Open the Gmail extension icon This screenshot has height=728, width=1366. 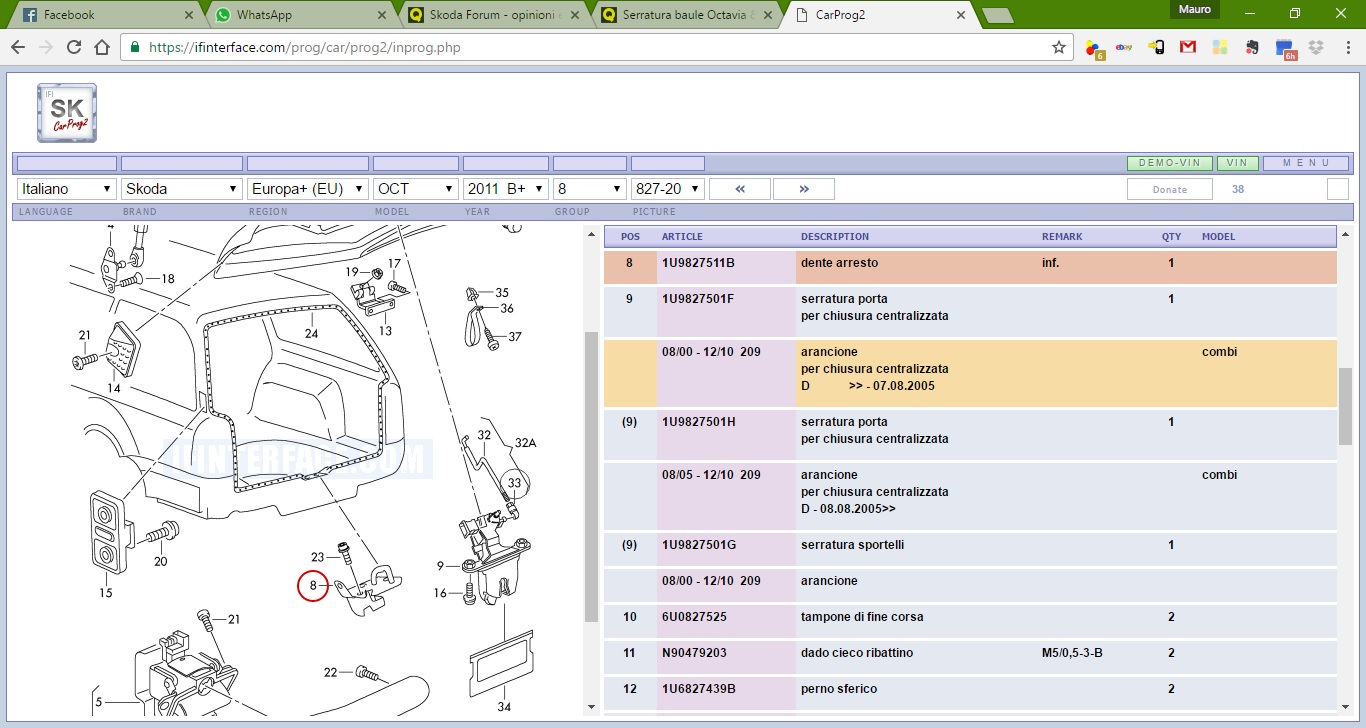coord(1188,47)
